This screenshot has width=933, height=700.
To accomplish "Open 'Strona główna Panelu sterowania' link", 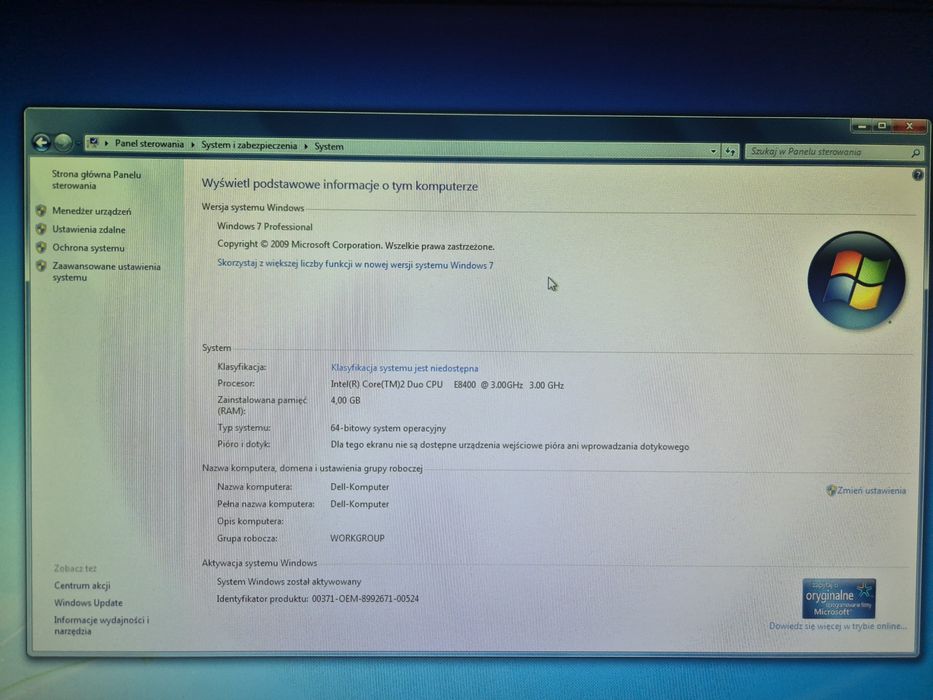I will (x=96, y=180).
